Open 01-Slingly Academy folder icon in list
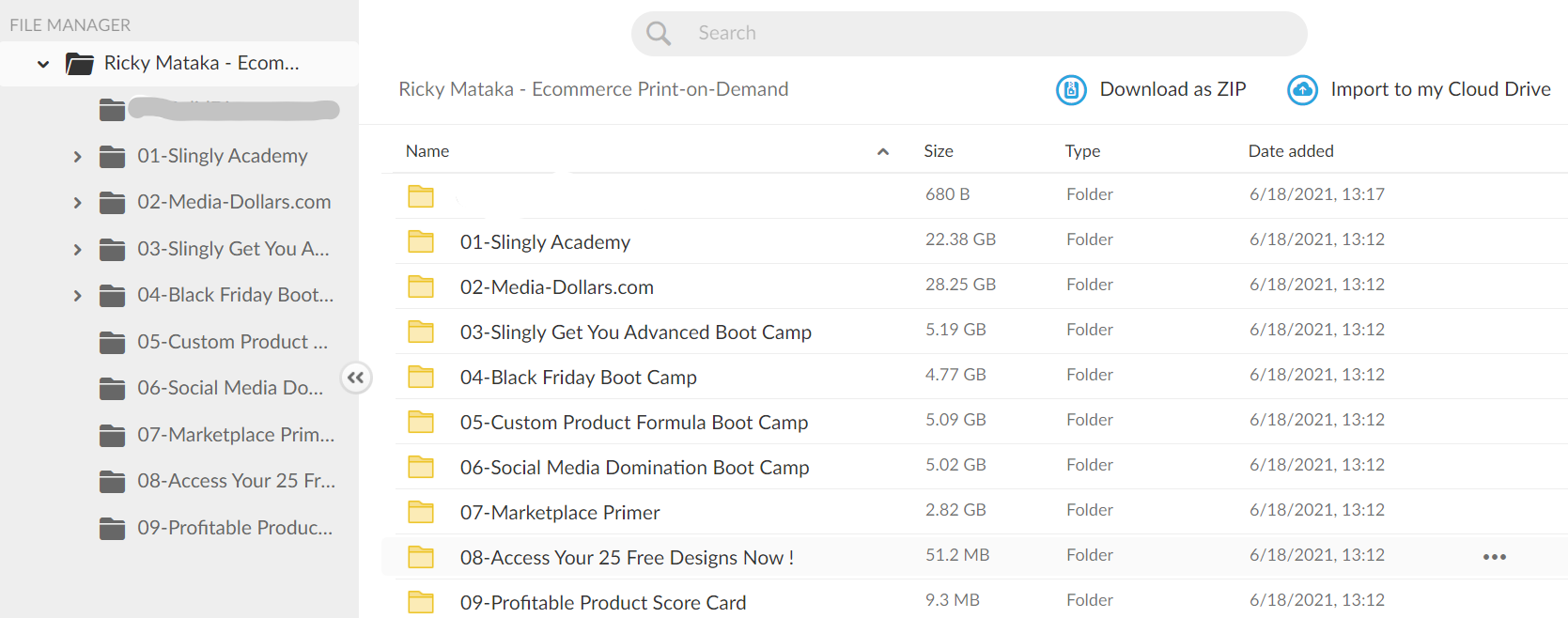This screenshot has height=618, width=1568. [421, 241]
